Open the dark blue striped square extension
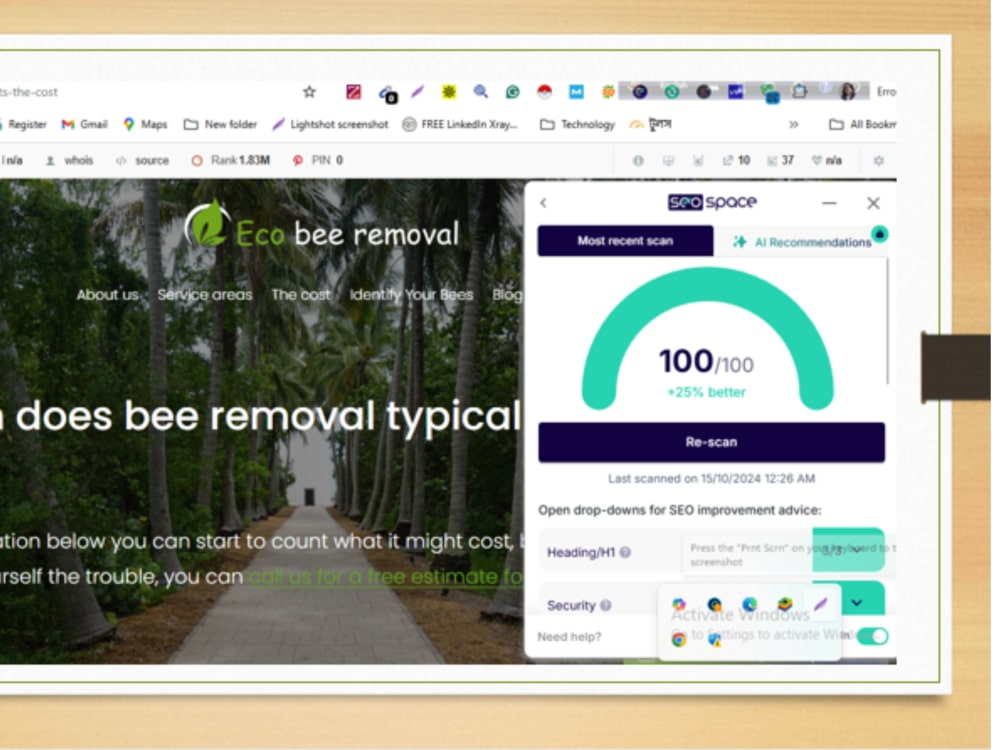The width and height of the screenshot is (1000, 750). 735,92
